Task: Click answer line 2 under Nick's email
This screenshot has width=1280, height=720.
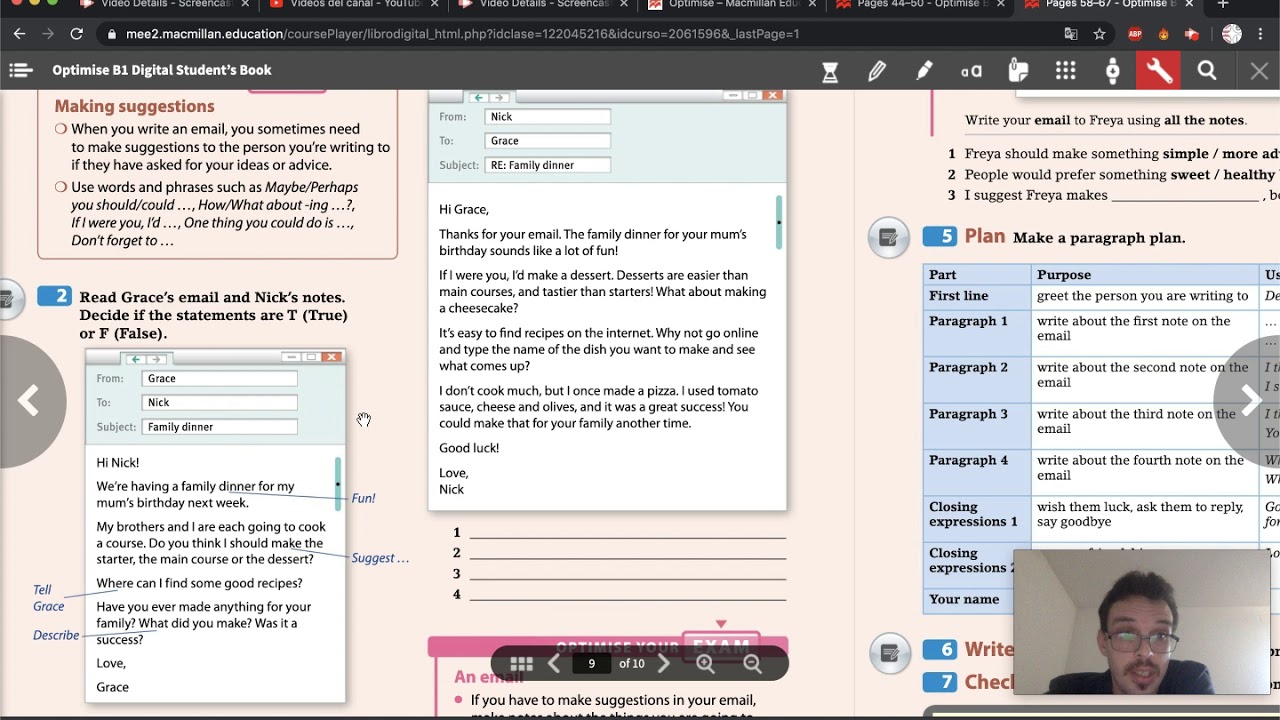Action: click(627, 553)
